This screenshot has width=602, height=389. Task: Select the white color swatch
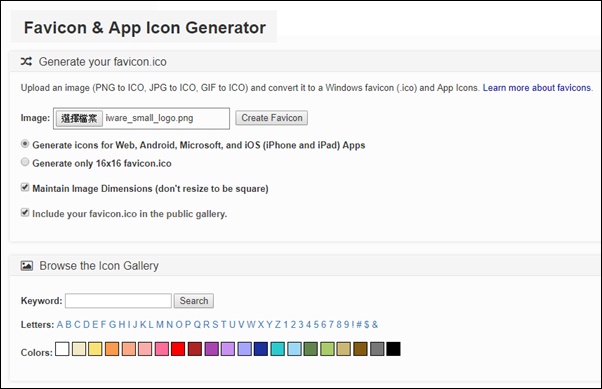[x=62, y=349]
